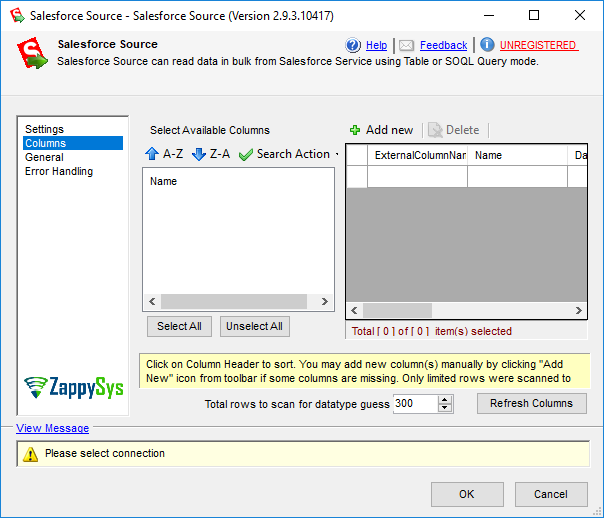Click the Cancel button

pyautogui.click(x=551, y=494)
